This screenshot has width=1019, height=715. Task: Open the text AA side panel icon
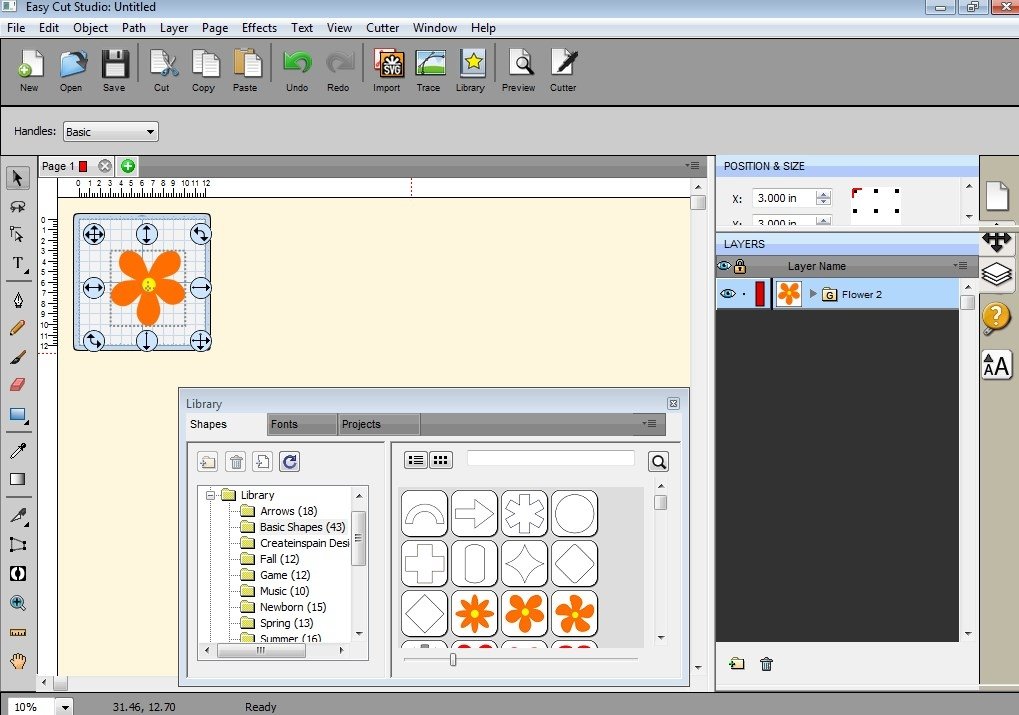996,365
